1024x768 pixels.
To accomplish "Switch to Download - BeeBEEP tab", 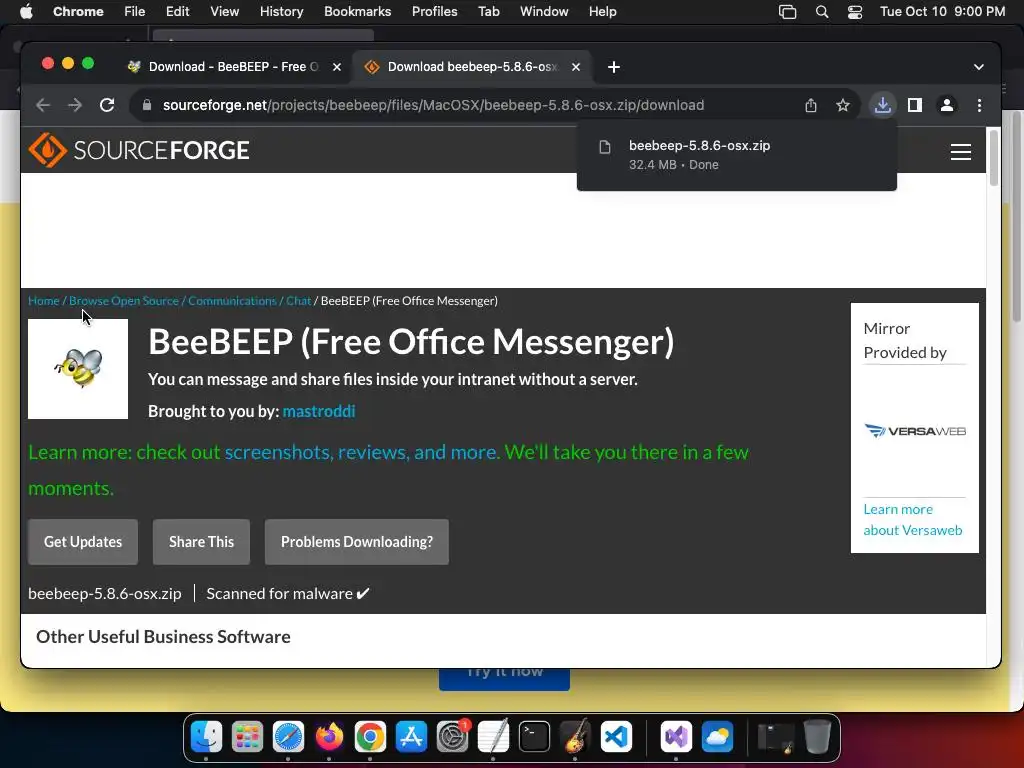I will (x=232, y=67).
